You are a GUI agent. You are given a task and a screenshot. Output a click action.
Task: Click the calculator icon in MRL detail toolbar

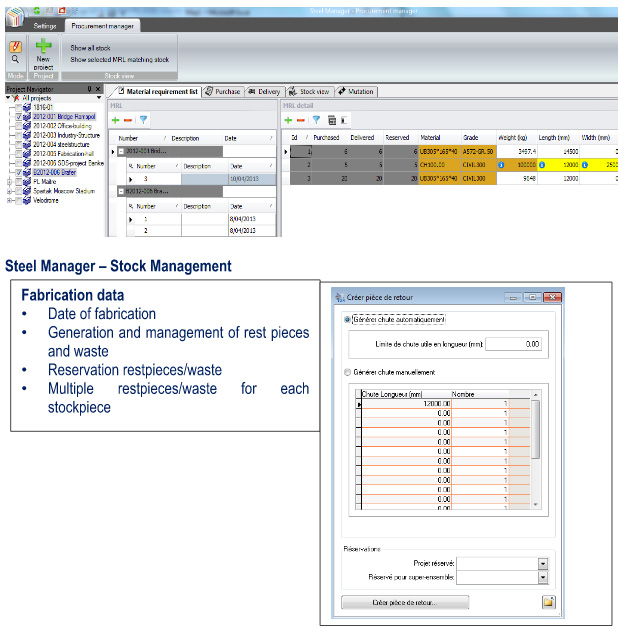(332, 119)
